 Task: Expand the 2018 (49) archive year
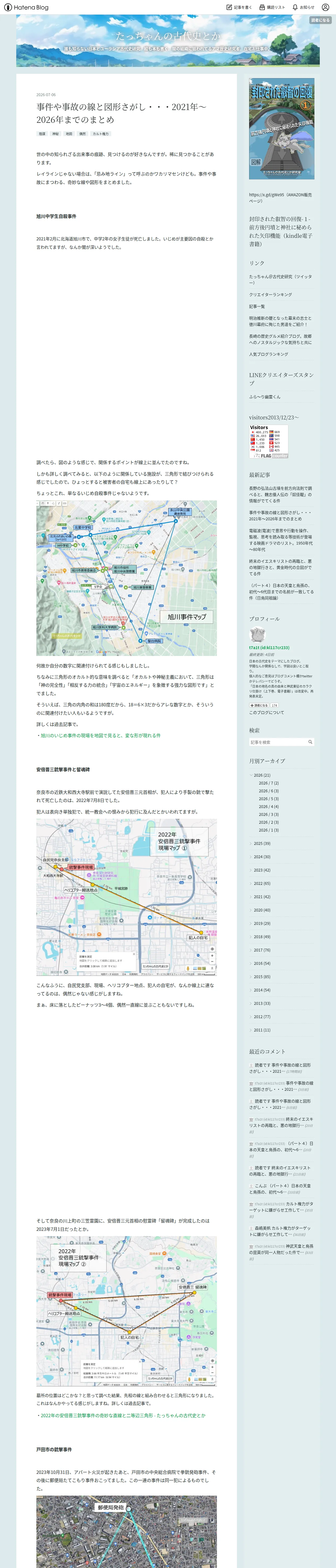251,937
